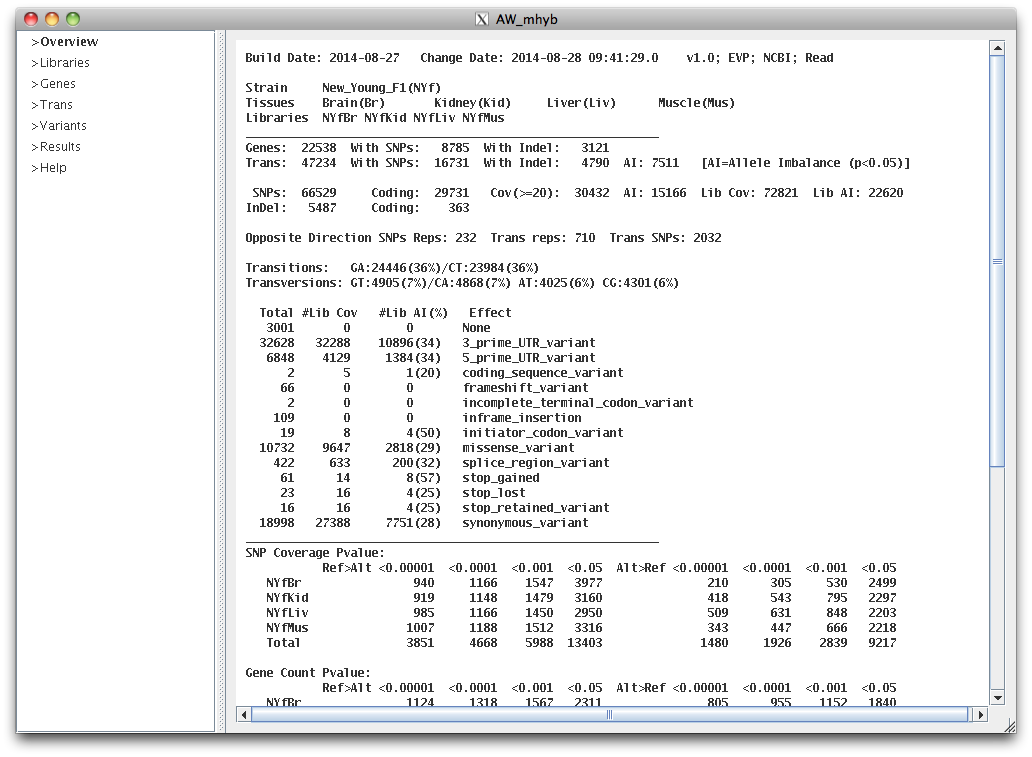This screenshot has height=757, width=1032.
Task: Click the SNP Coverage Pvalue heading
Action: [x=315, y=553]
